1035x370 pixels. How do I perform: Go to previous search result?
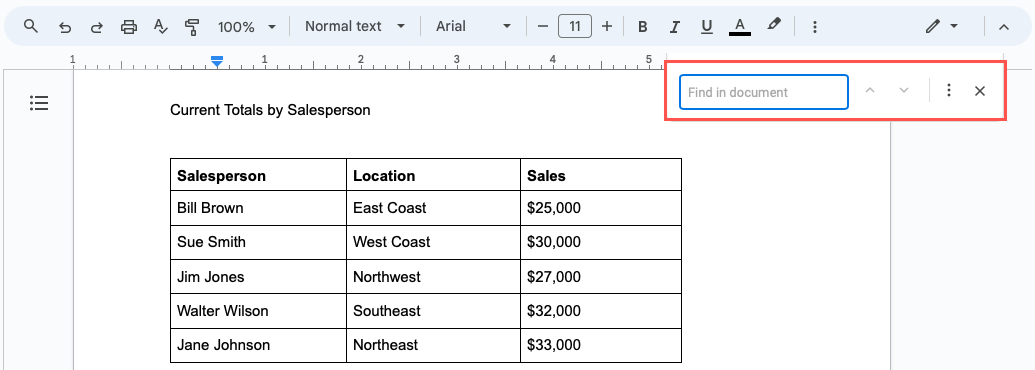point(870,91)
